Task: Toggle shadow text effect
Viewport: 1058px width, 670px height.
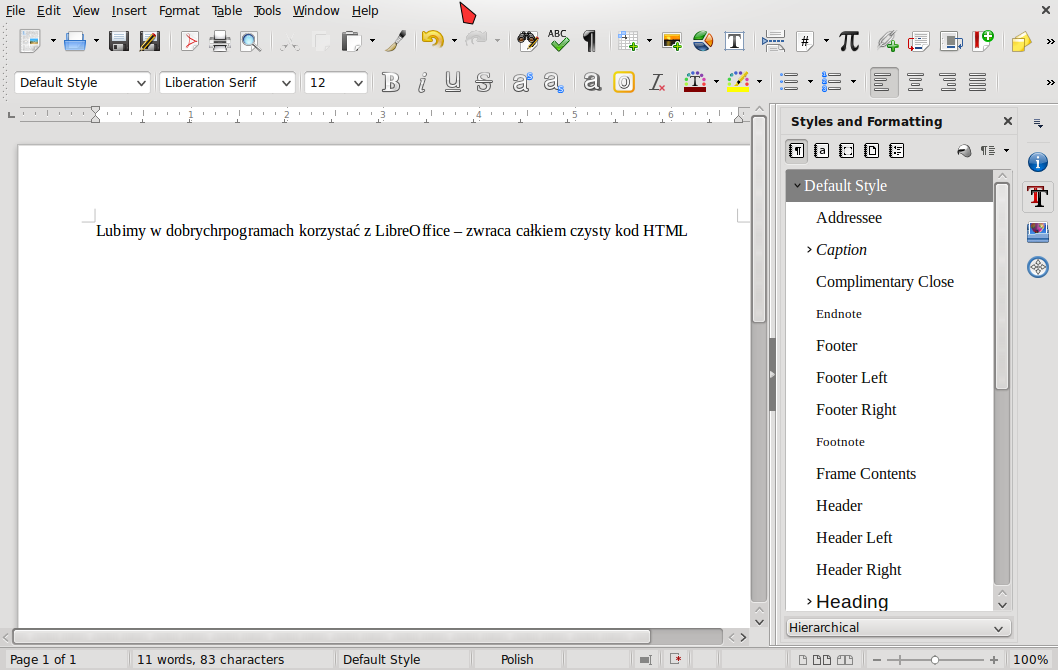Action: point(592,82)
